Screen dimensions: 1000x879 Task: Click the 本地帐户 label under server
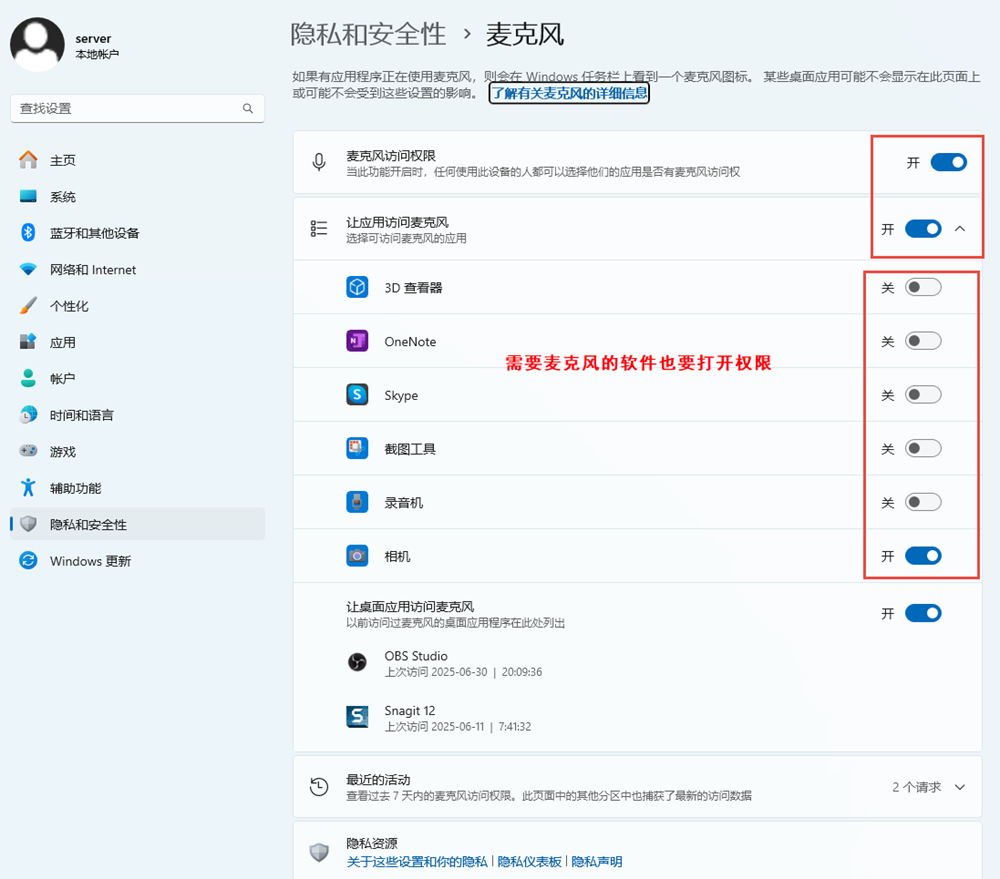point(97,54)
